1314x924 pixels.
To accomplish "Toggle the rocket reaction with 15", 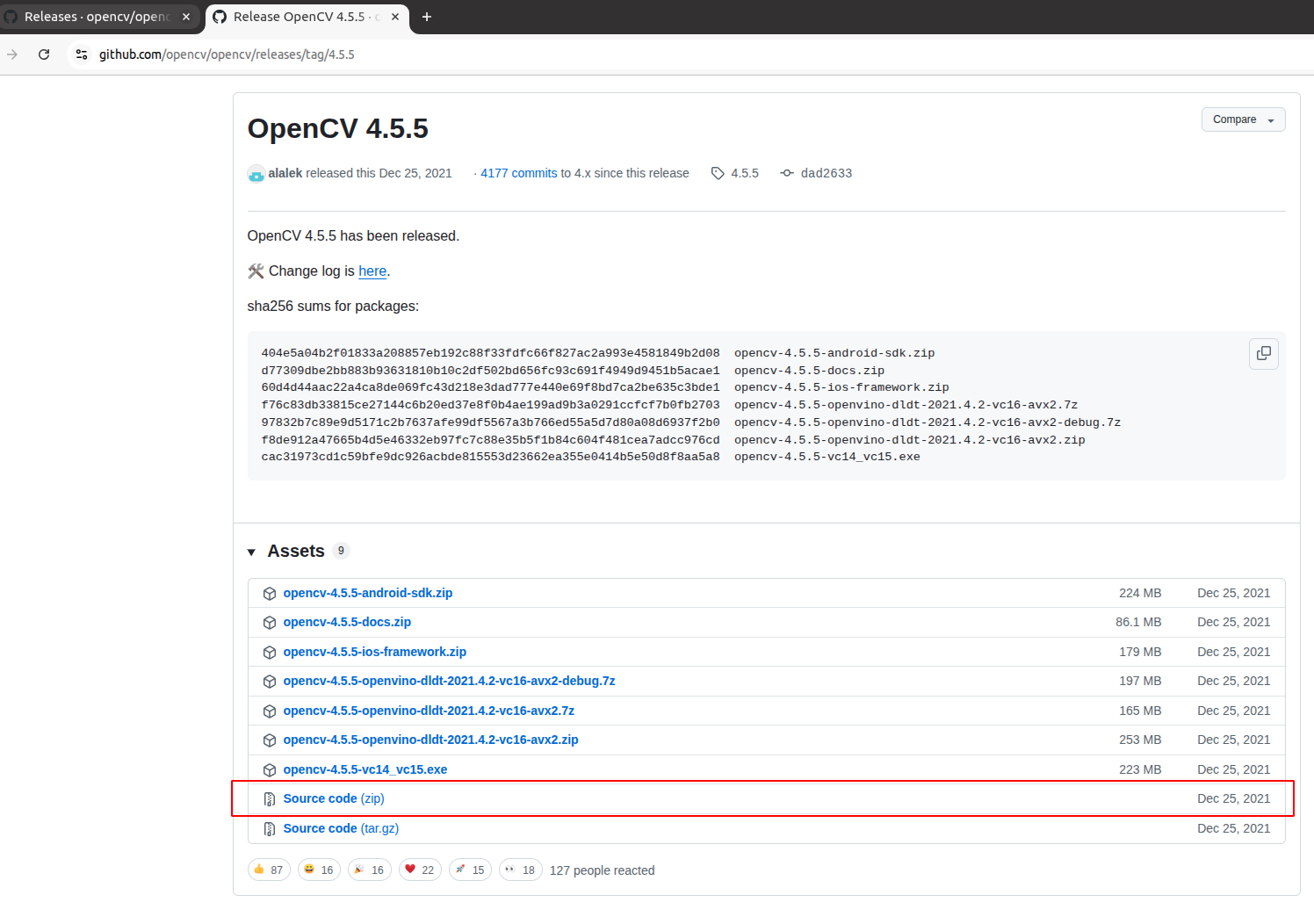I will tap(470, 870).
